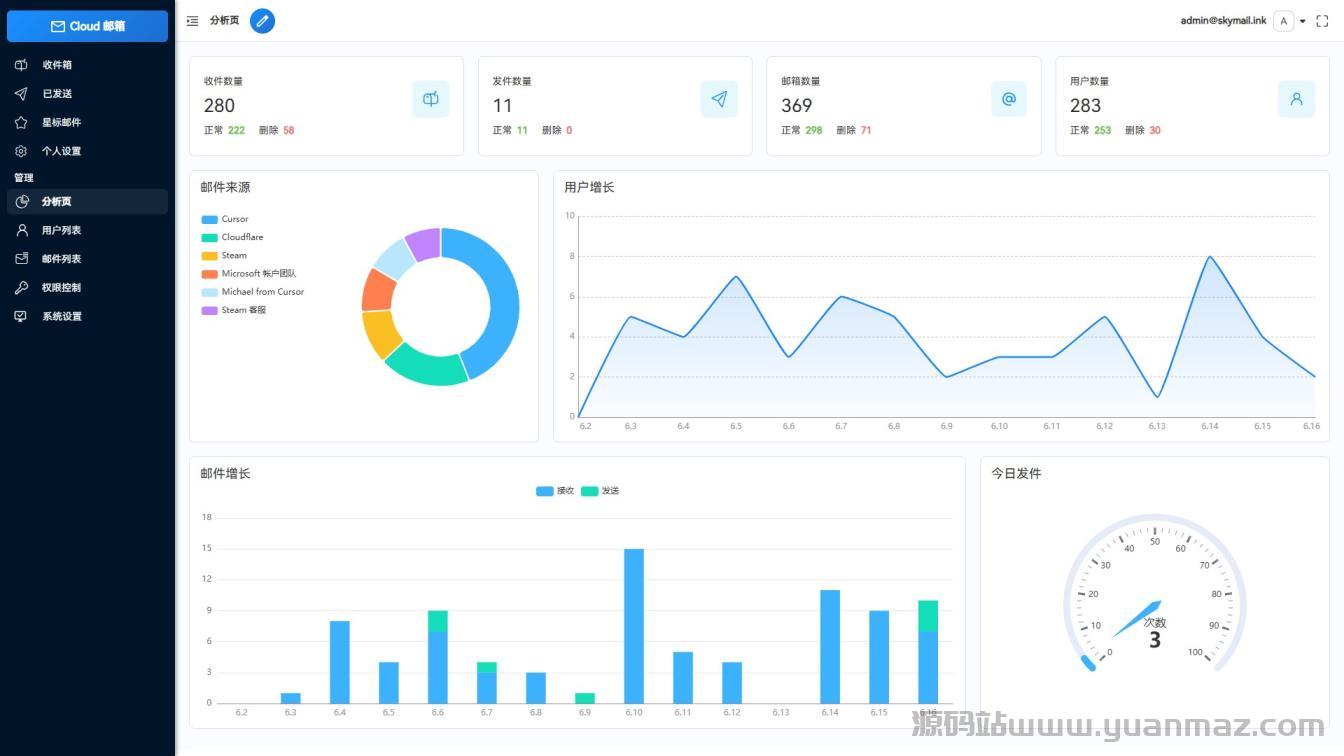Click the Steam yellow swatch in the legend
This screenshot has height=756, width=1344.
(x=209, y=256)
